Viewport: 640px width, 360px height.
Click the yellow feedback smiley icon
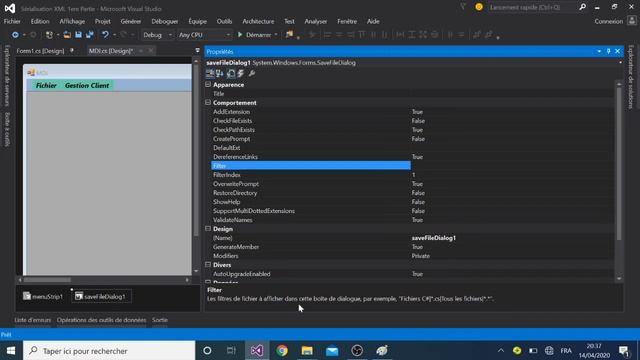[479, 7]
